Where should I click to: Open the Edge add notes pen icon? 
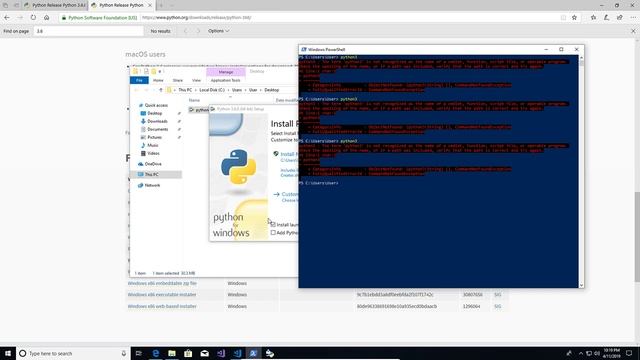[607, 18]
